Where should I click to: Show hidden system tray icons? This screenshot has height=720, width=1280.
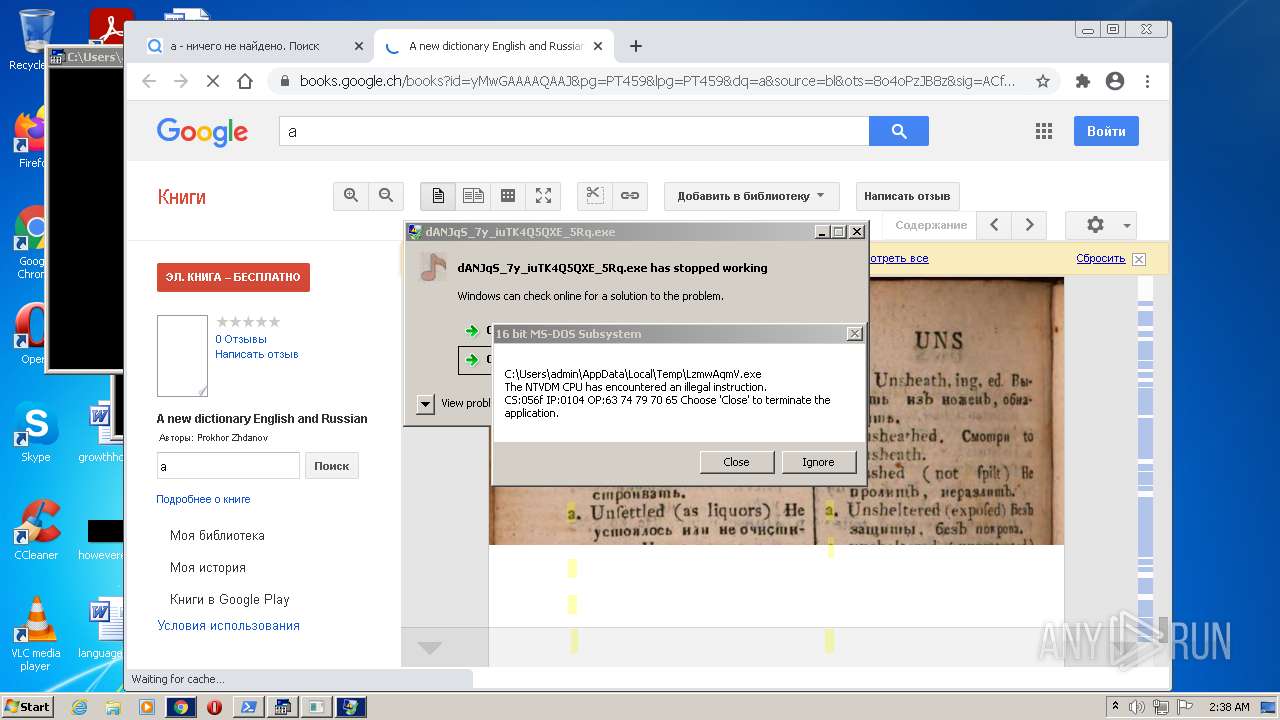coord(1115,707)
